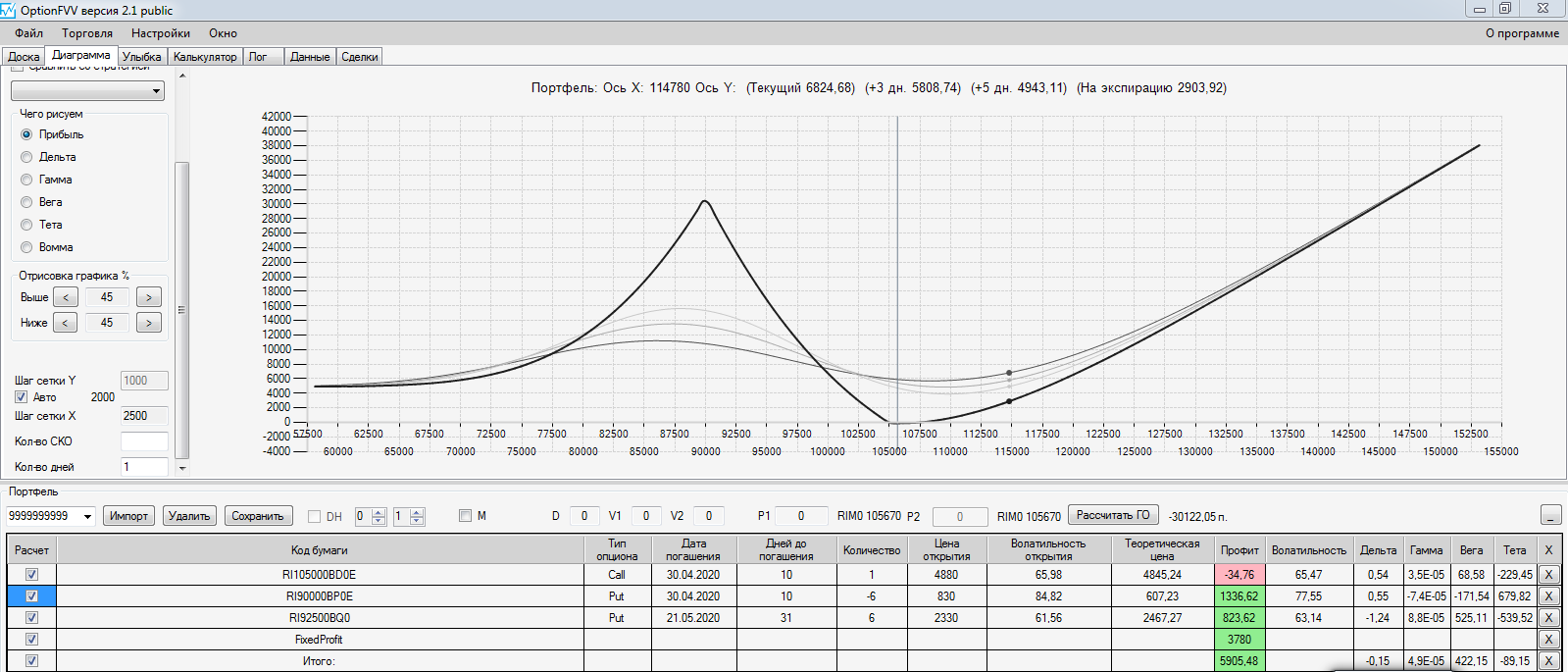Open the strategy comparison dropdown
The width and height of the screenshot is (1568, 672).
[87, 91]
